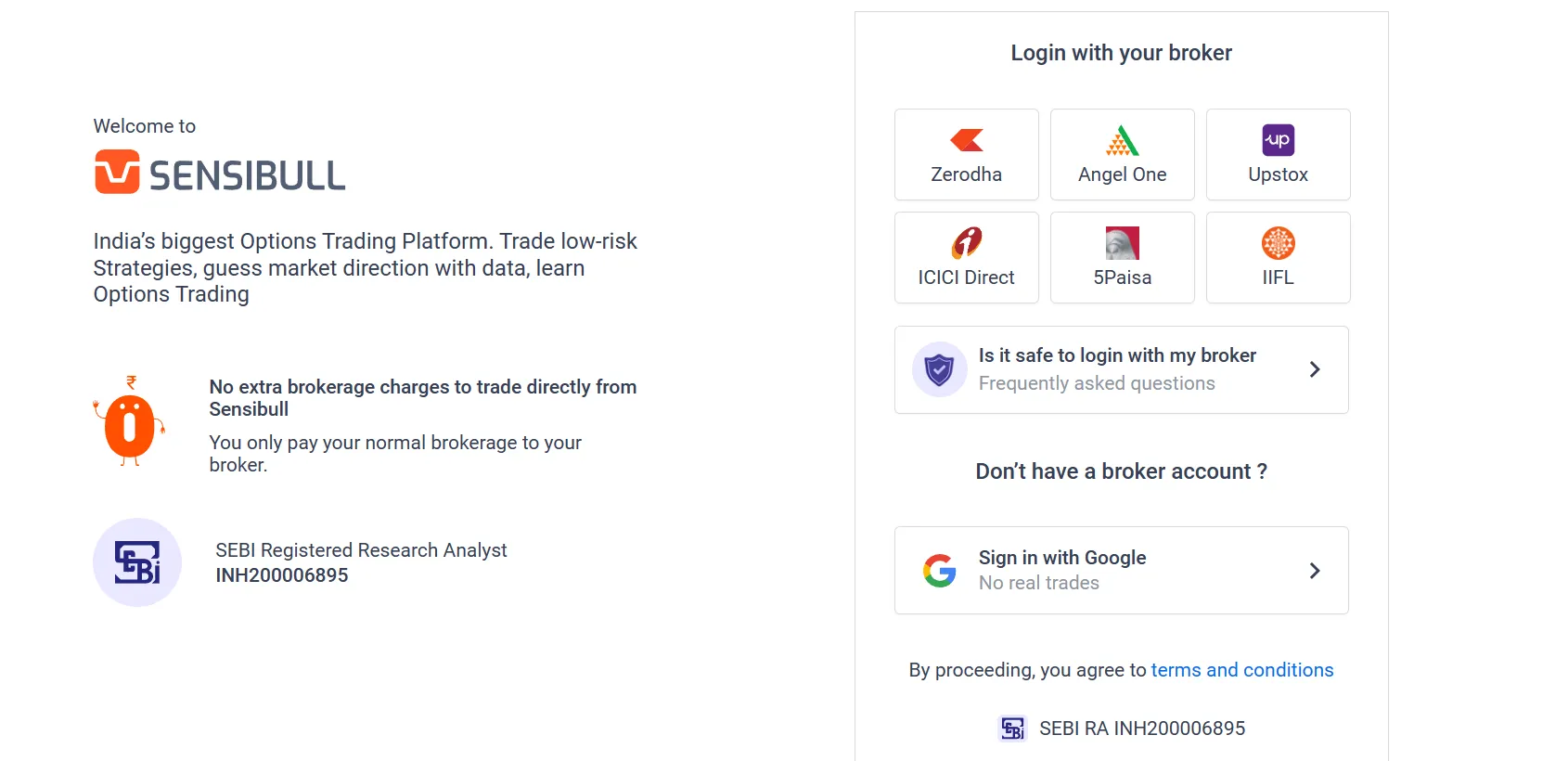This screenshot has height=761, width=1568.
Task: Click 'No extra brokerage charges' heading
Action: click(423, 398)
